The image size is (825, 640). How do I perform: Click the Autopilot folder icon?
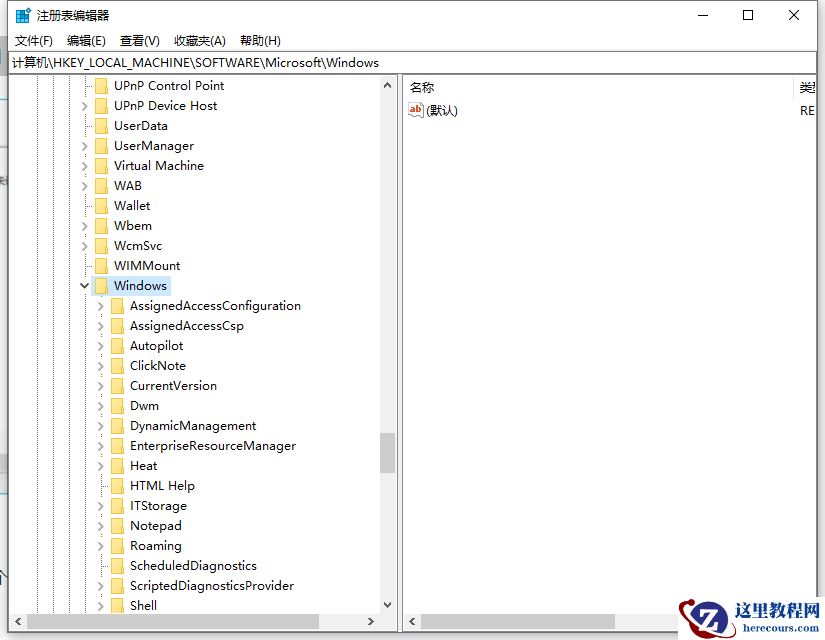pos(119,345)
